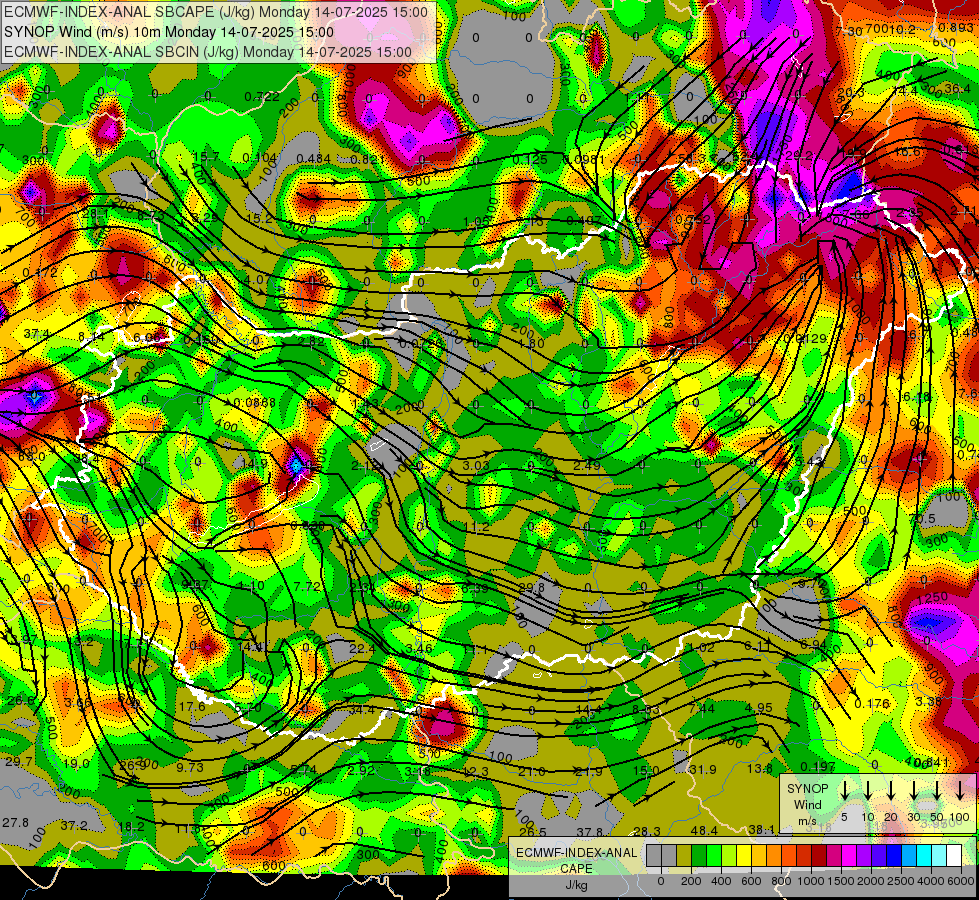Click the 2.92 value on the map
The height and width of the screenshot is (900, 979).
coord(361,770)
